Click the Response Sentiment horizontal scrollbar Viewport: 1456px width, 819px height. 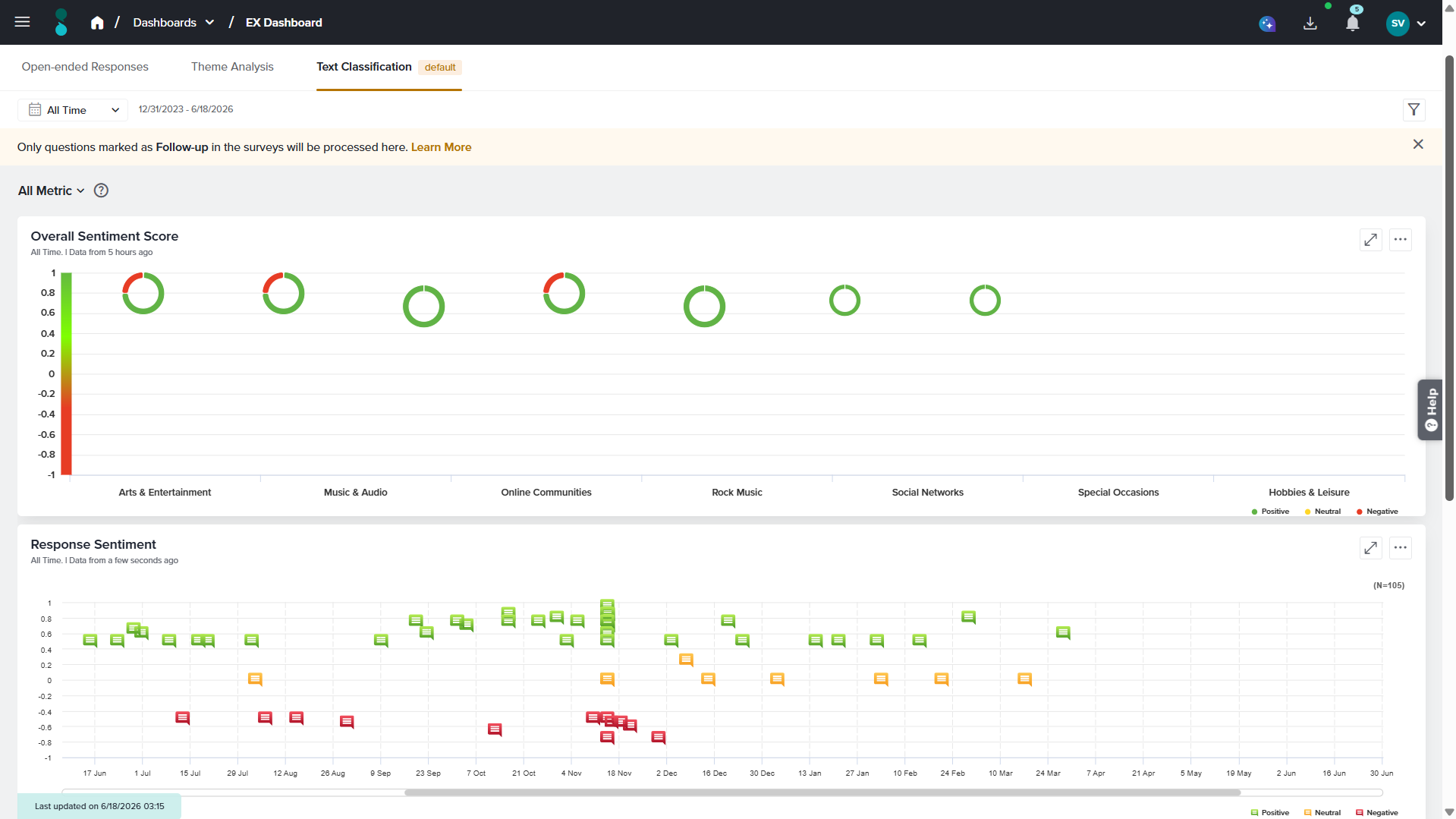[822, 792]
